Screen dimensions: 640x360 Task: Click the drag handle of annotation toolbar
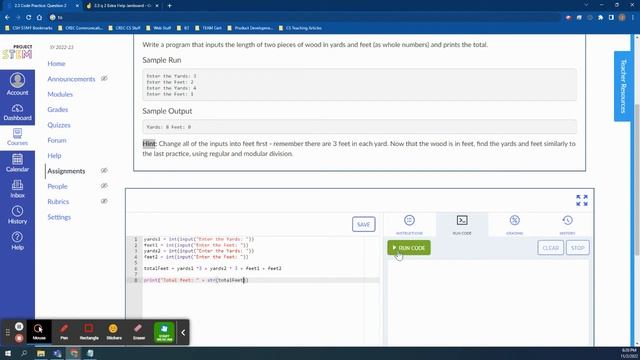[7, 332]
